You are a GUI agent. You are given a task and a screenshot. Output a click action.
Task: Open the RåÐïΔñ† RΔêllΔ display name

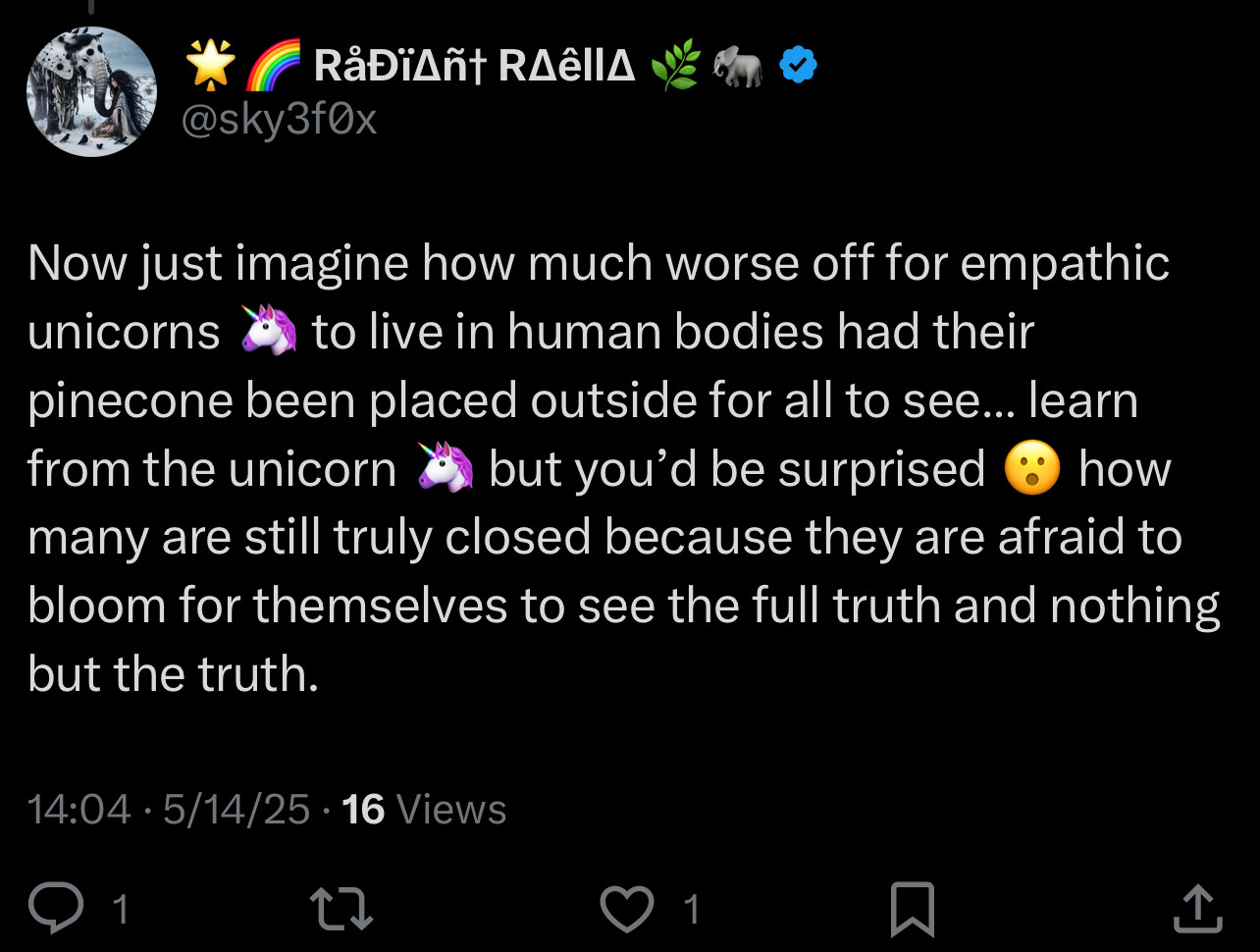click(x=474, y=67)
